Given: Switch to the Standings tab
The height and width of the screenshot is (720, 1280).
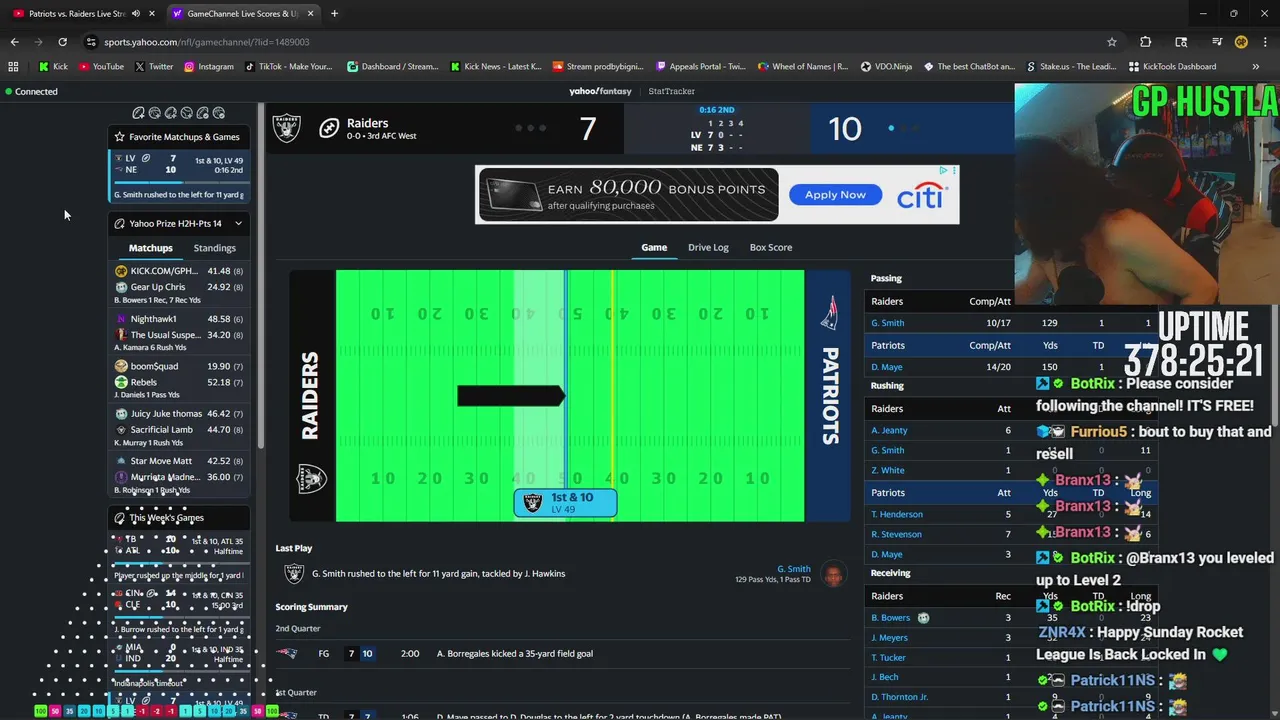Looking at the screenshot, I should point(215,248).
